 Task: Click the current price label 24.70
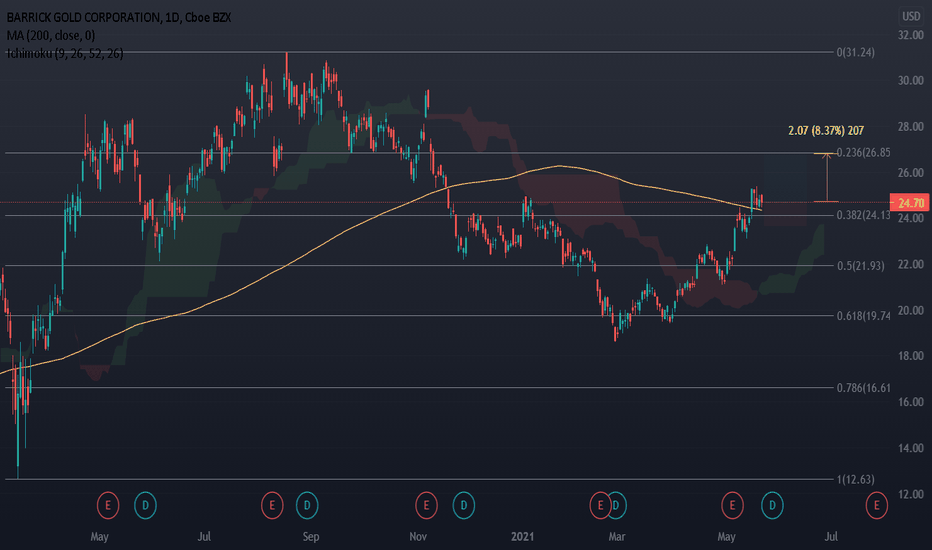[910, 203]
